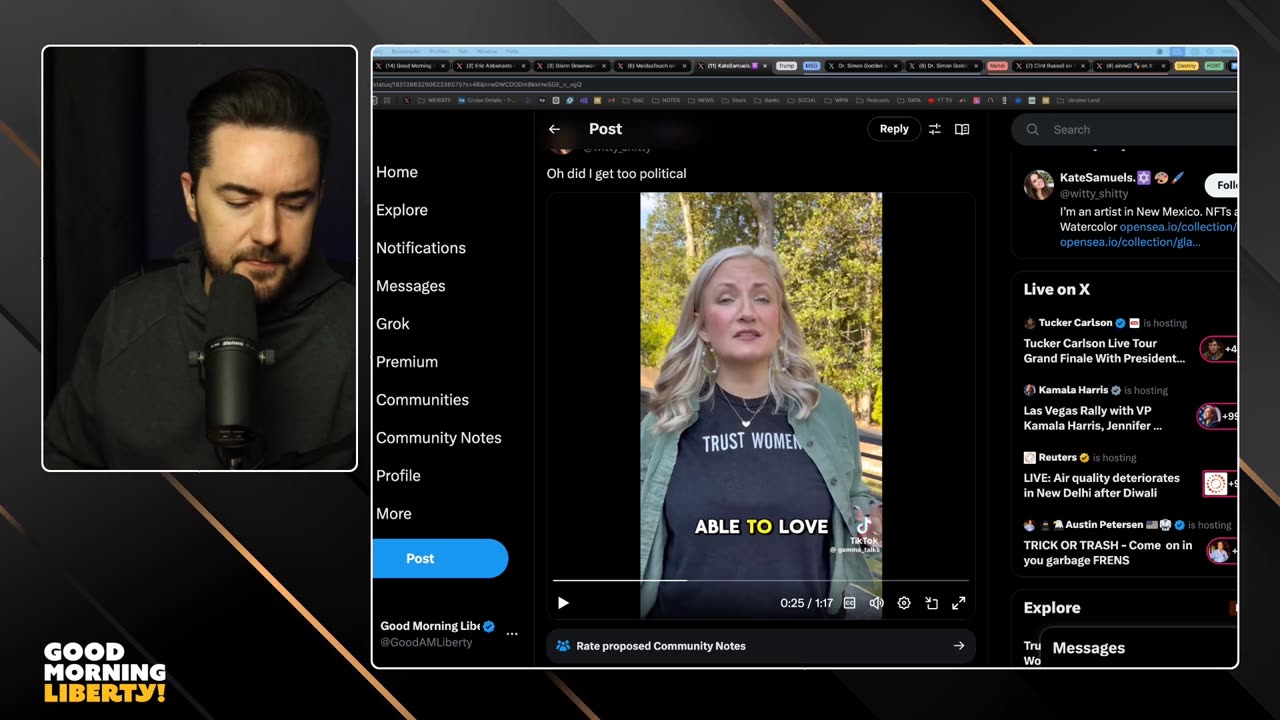Switch to the Good Morning browser tab
Image resolution: width=1280 pixels, height=720 pixels.
(412, 66)
